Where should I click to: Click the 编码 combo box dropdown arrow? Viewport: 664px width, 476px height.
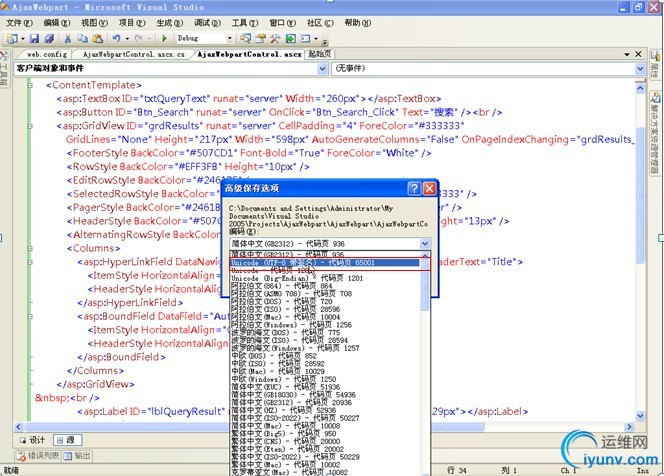click(425, 244)
